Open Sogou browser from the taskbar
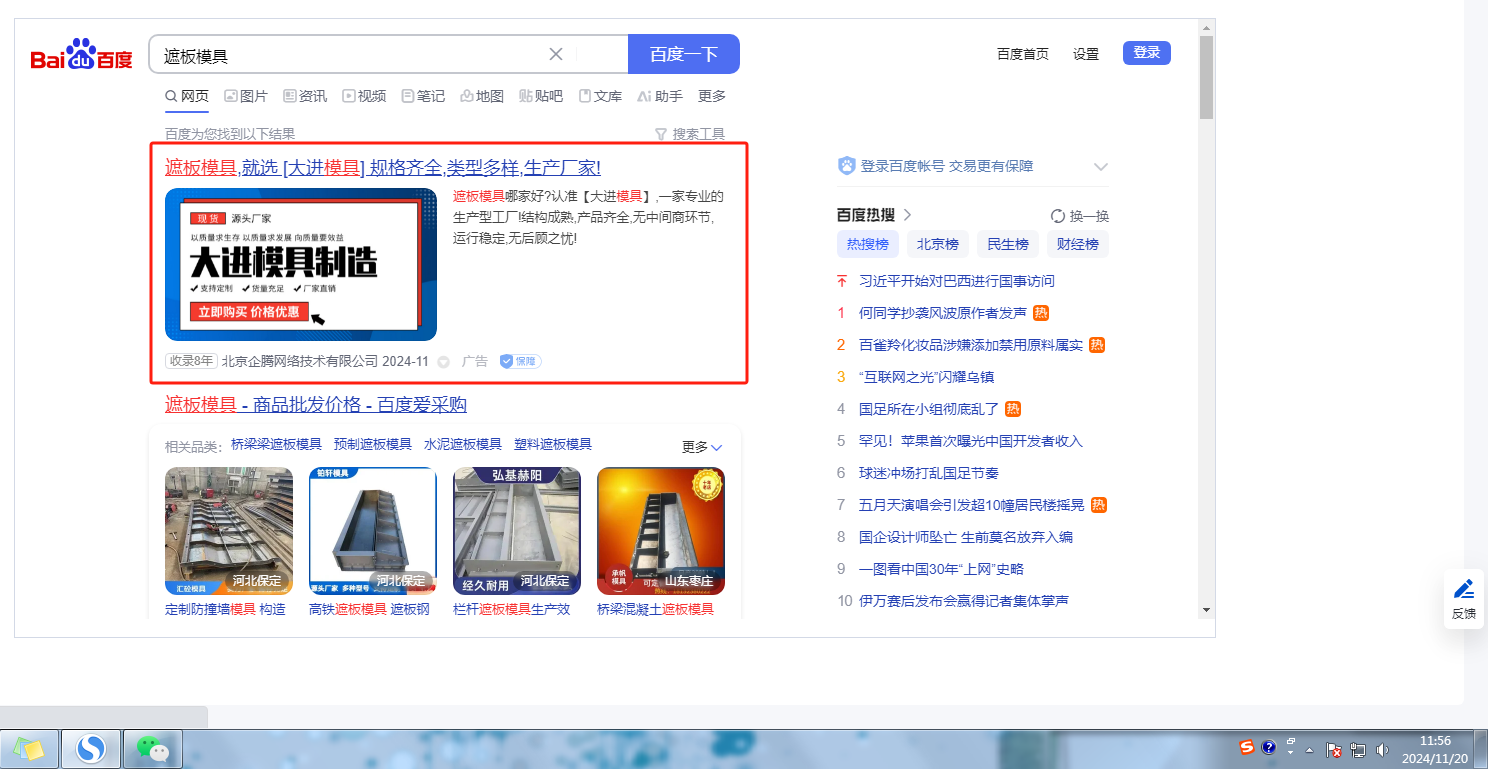Screen dimensions: 1488x769 pos(91,748)
